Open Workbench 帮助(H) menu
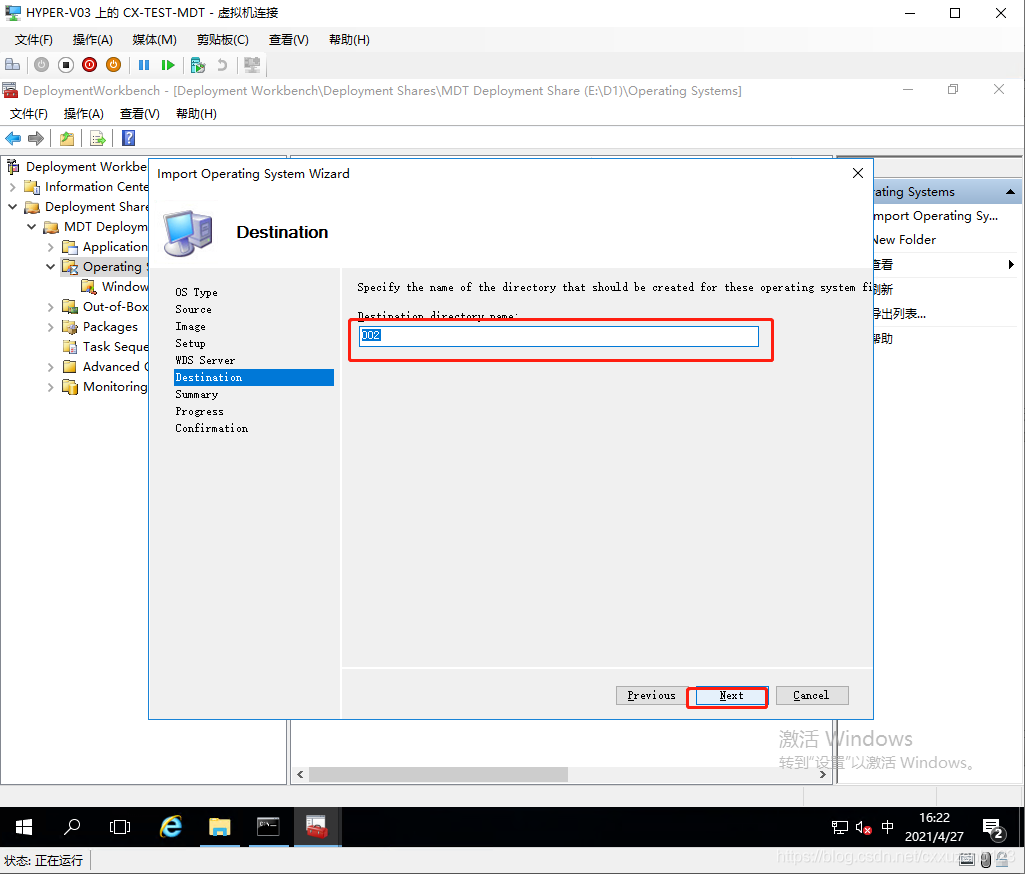 [x=196, y=114]
